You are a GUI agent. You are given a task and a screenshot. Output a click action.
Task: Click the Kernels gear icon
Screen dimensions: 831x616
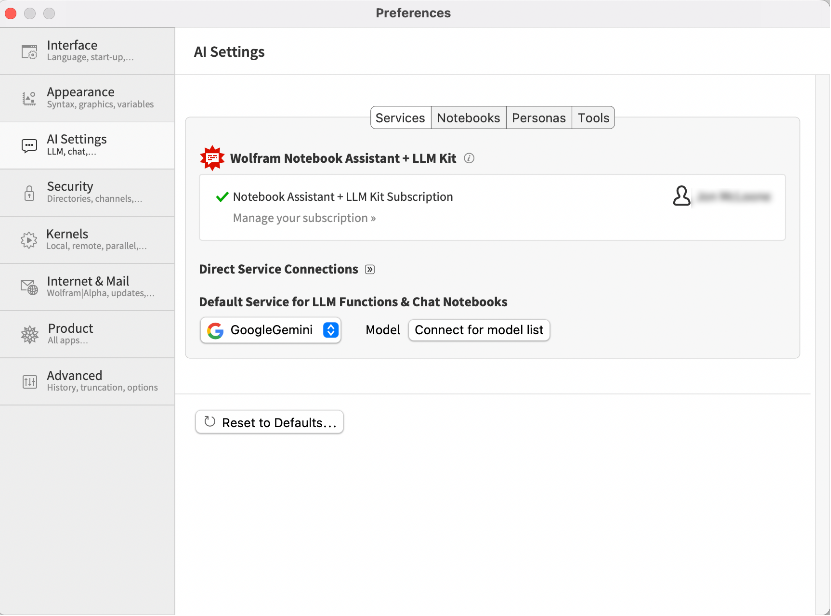click(29, 240)
